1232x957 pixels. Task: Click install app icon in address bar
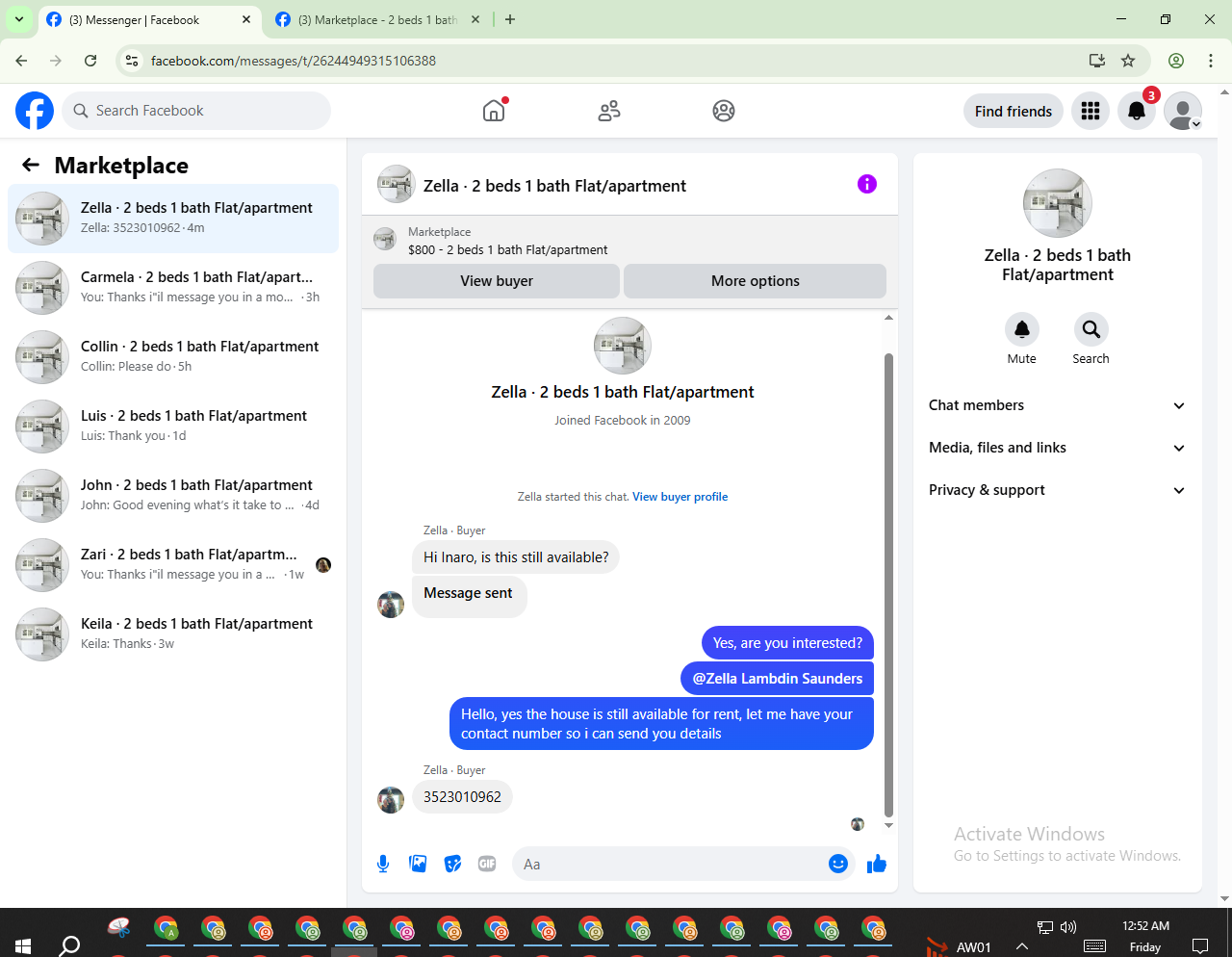point(1096,61)
